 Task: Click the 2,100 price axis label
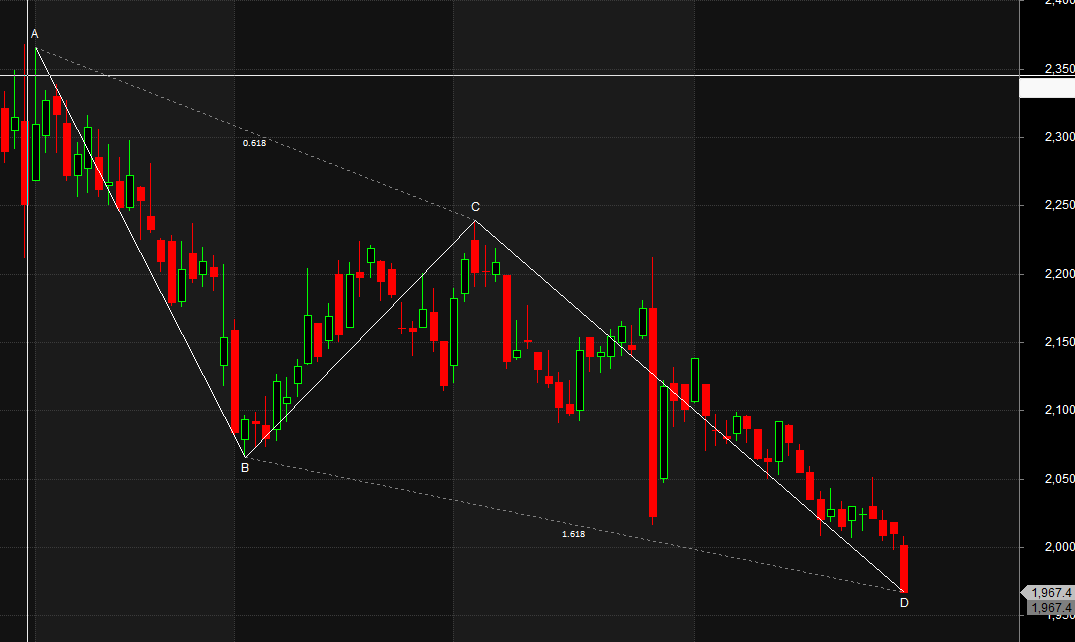point(1059,410)
